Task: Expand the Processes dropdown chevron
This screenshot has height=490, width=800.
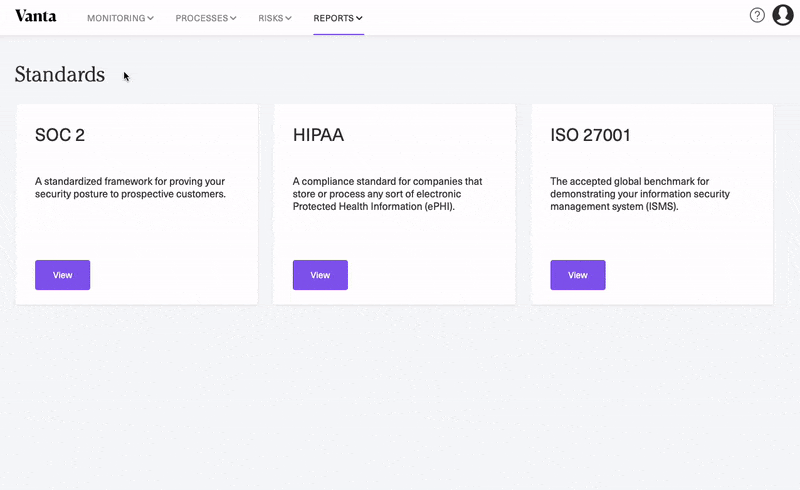Action: [233, 18]
